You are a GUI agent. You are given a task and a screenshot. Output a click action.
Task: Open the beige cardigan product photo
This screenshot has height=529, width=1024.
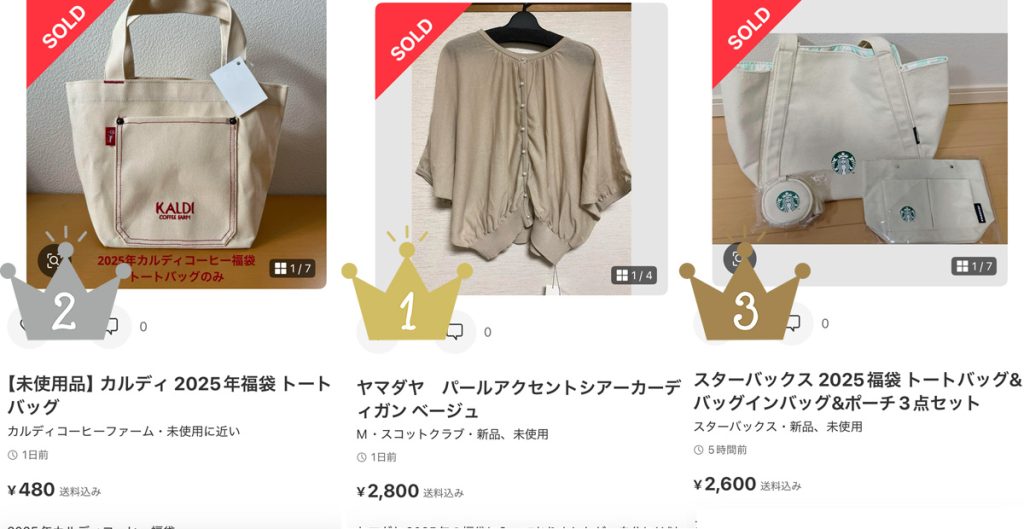521,149
